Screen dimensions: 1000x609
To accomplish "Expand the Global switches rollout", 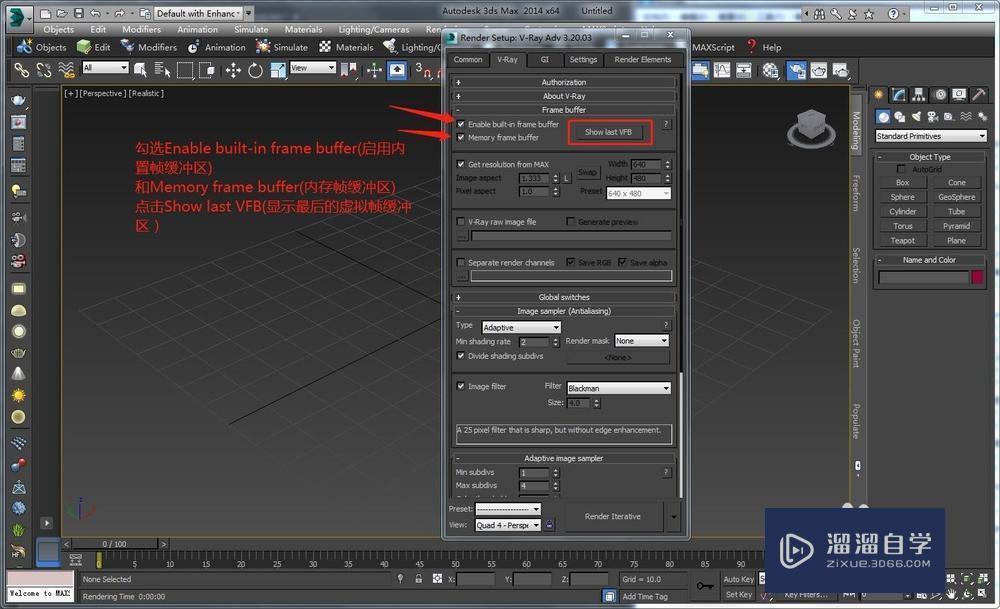I will 564,297.
